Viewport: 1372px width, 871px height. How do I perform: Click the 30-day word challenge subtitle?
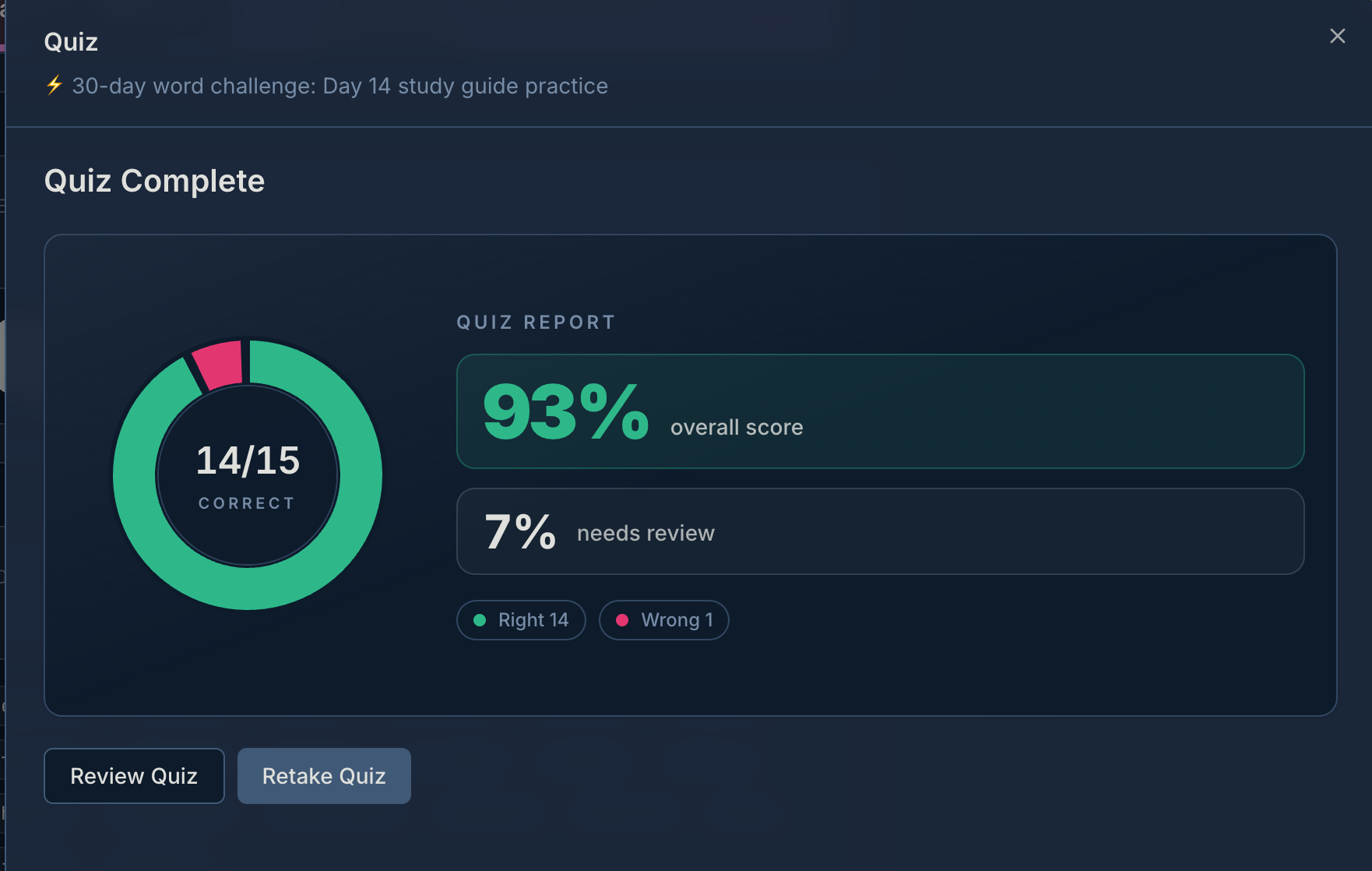[339, 86]
